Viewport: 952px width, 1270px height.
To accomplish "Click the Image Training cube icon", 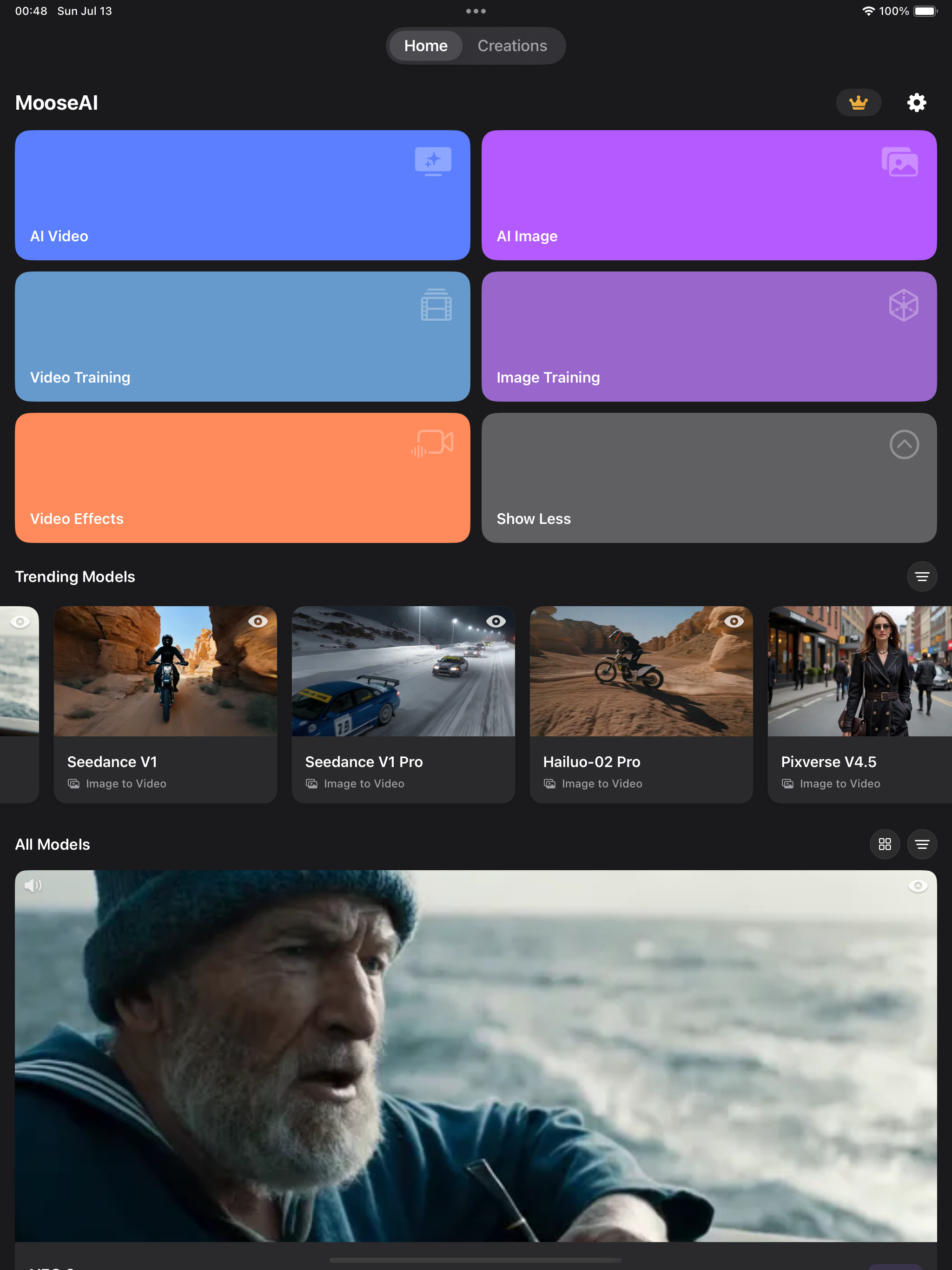I will [x=903, y=305].
